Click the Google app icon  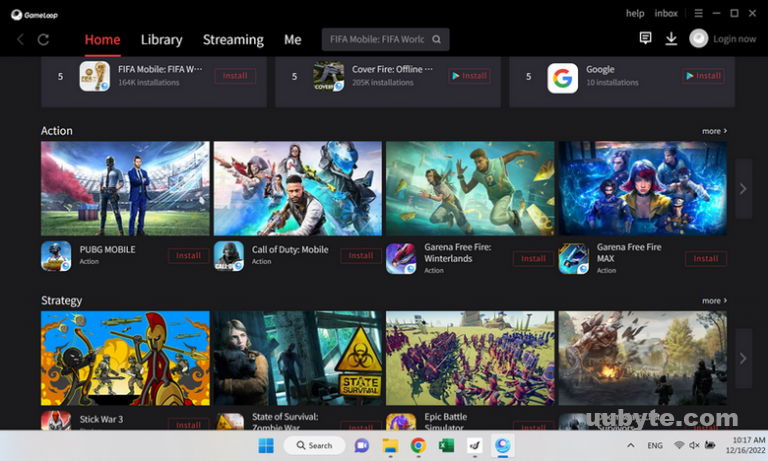click(x=562, y=78)
